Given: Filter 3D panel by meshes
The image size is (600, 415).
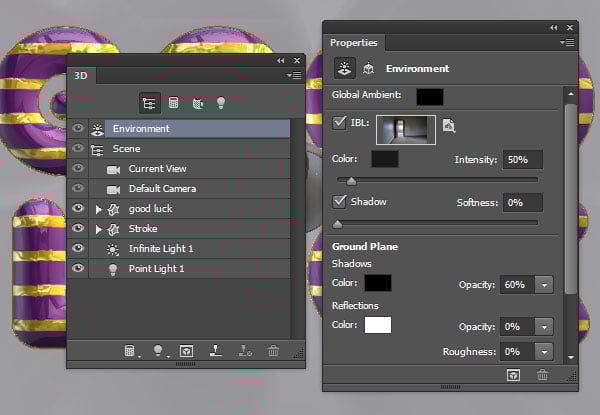Looking at the screenshot, I should pyautogui.click(x=173, y=102).
